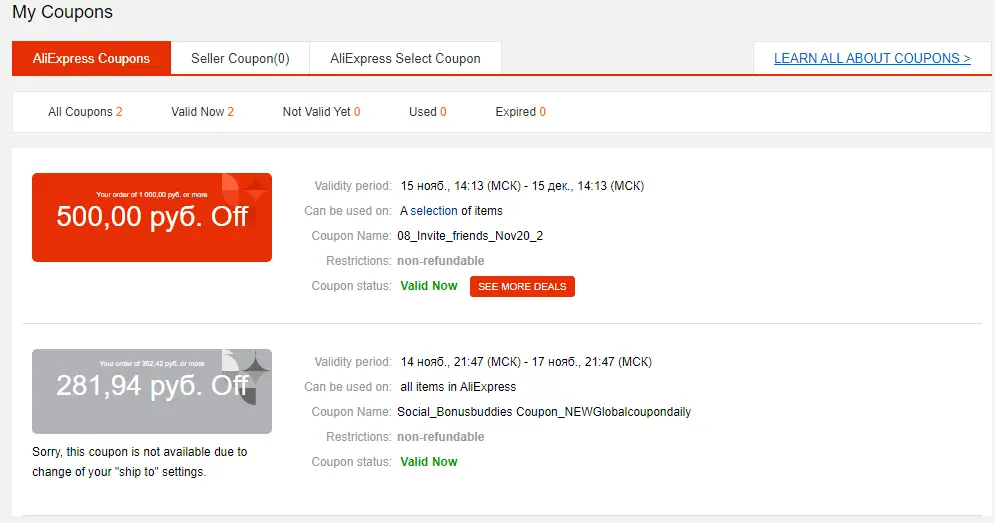Viewport: 995px width, 523px height.
Task: Click the My Coupons heading
Action: [x=62, y=12]
